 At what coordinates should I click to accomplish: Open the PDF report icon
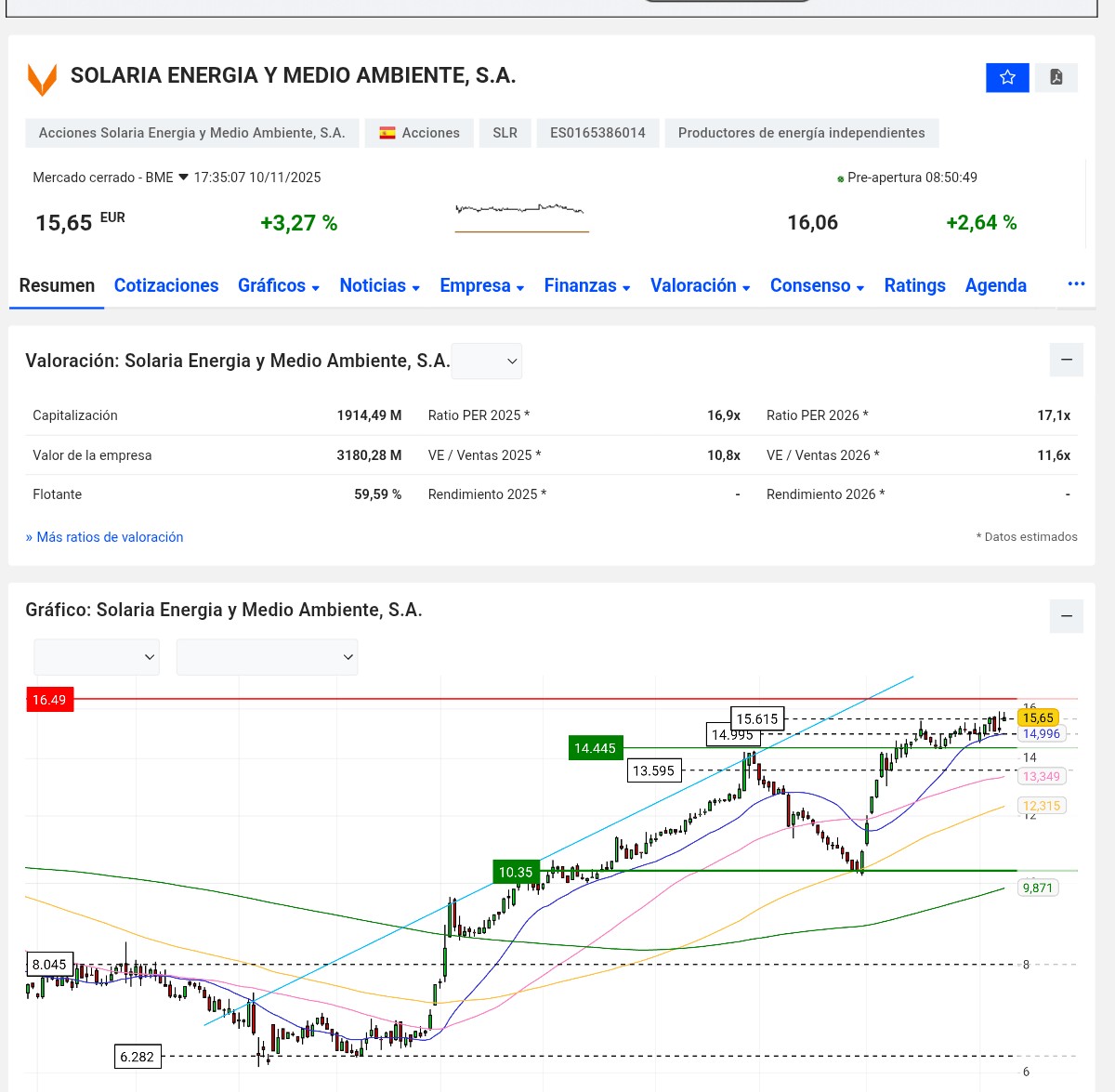[x=1056, y=77]
